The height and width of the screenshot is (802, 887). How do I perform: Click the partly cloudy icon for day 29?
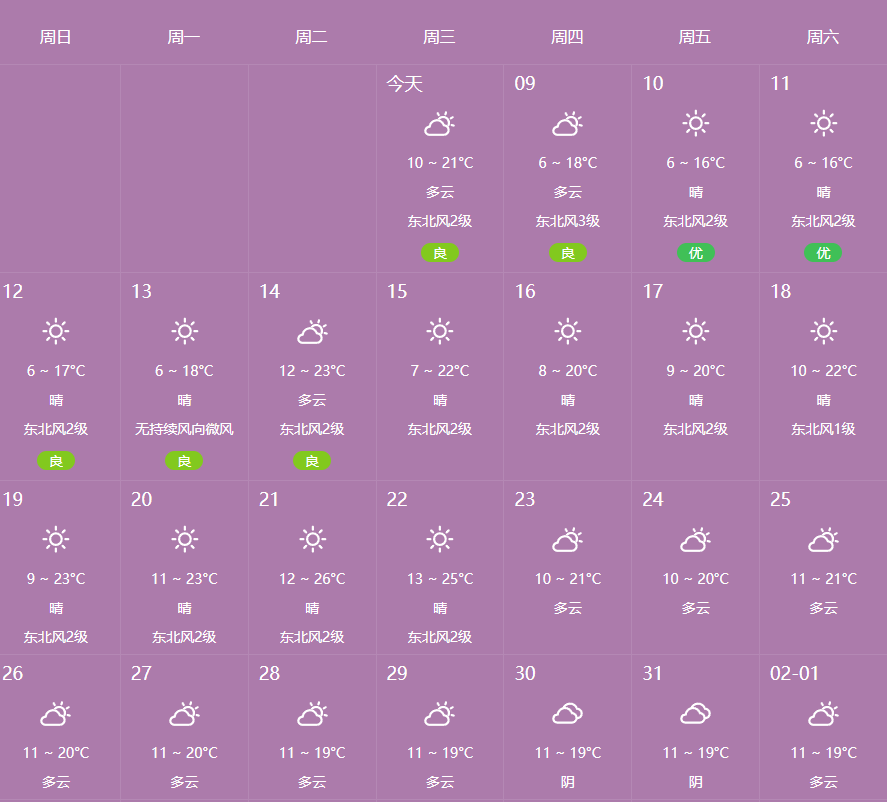coord(440,714)
